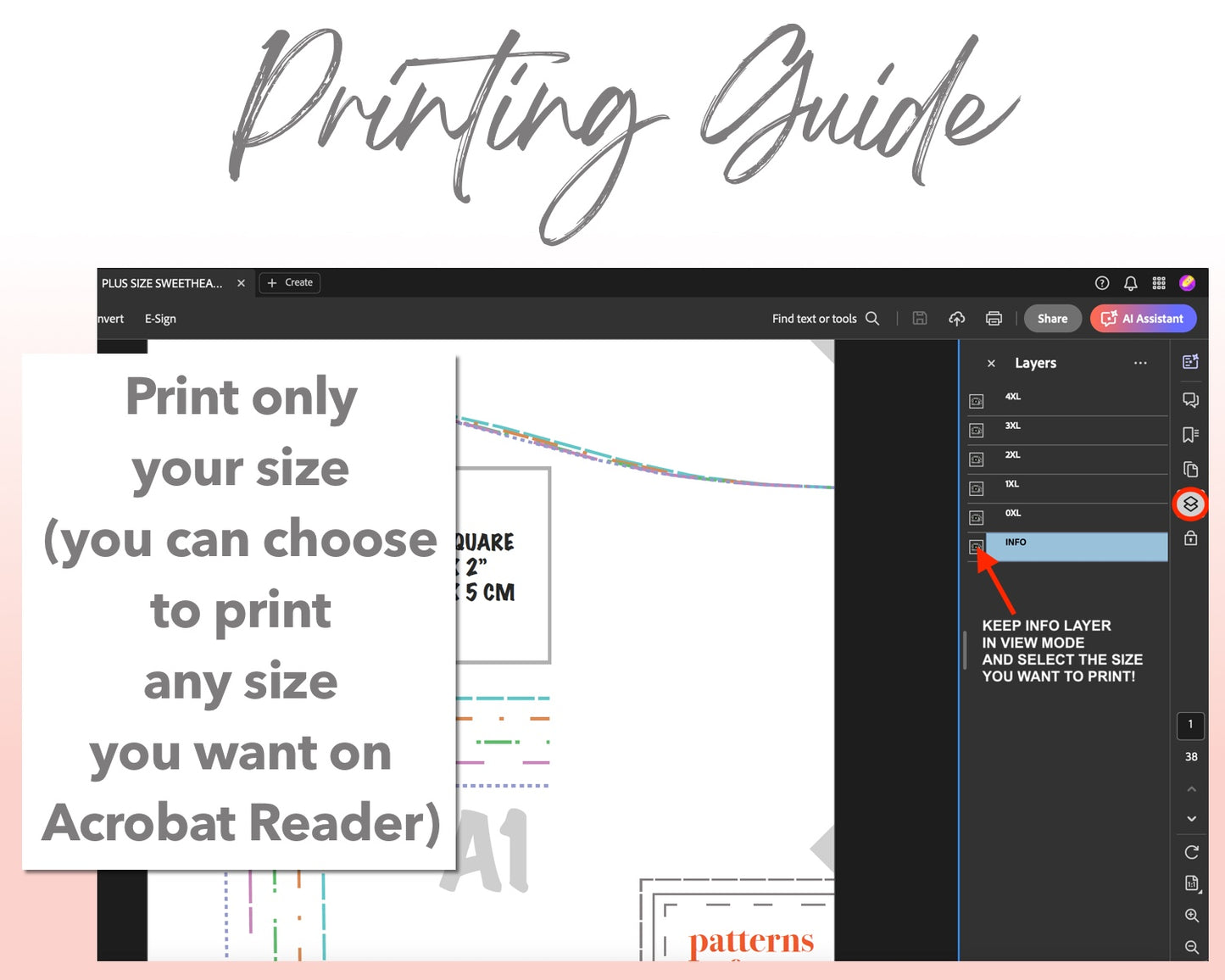1225x980 pixels.
Task: Click the current page number field
Action: tap(1190, 725)
